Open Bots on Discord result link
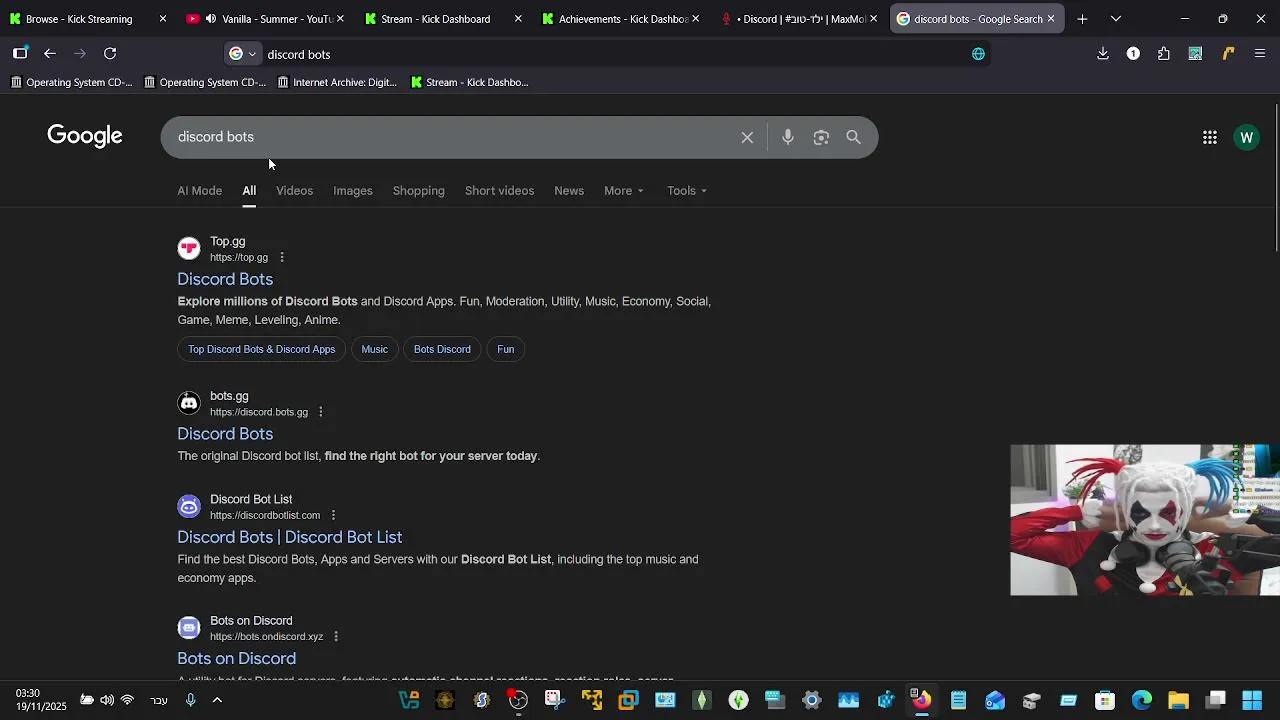The width and height of the screenshot is (1280, 720). [x=236, y=659]
